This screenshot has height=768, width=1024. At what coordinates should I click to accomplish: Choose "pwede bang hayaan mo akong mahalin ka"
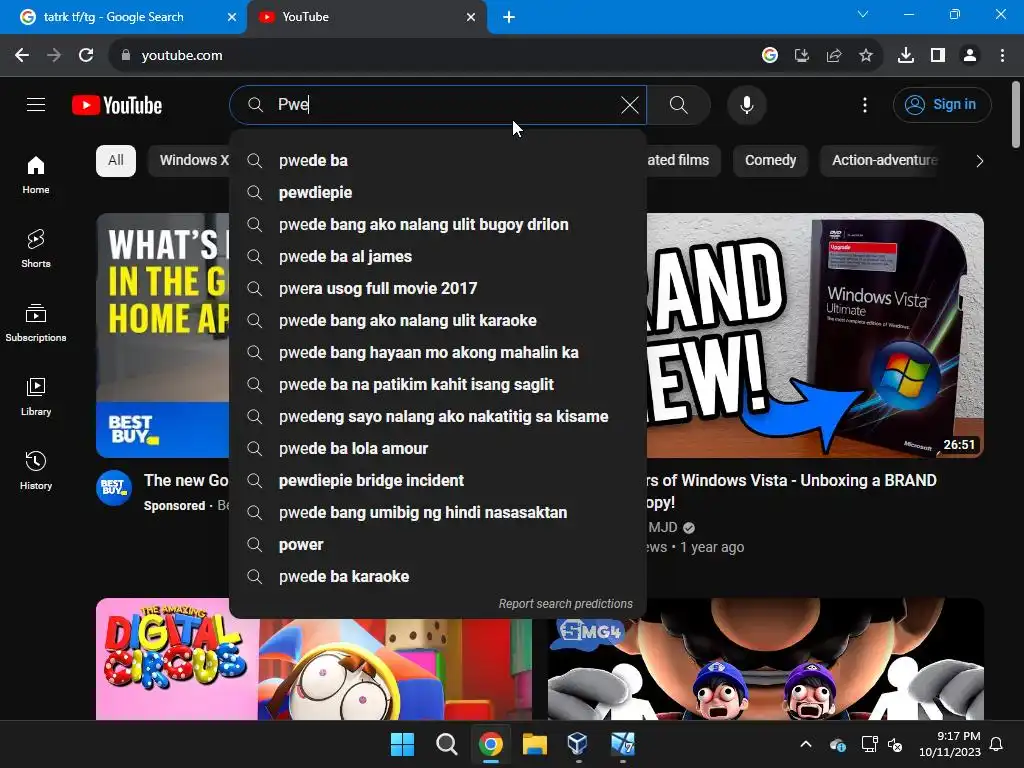pos(438,353)
